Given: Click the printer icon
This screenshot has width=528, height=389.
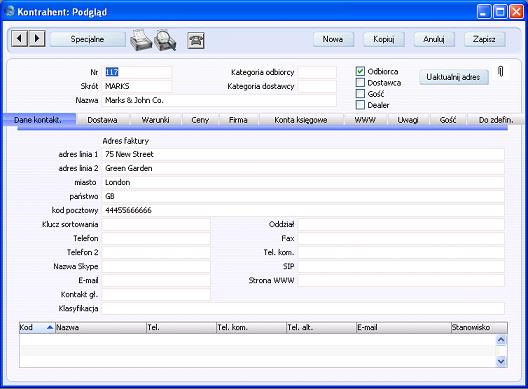Looking at the screenshot, I should coord(141,40).
